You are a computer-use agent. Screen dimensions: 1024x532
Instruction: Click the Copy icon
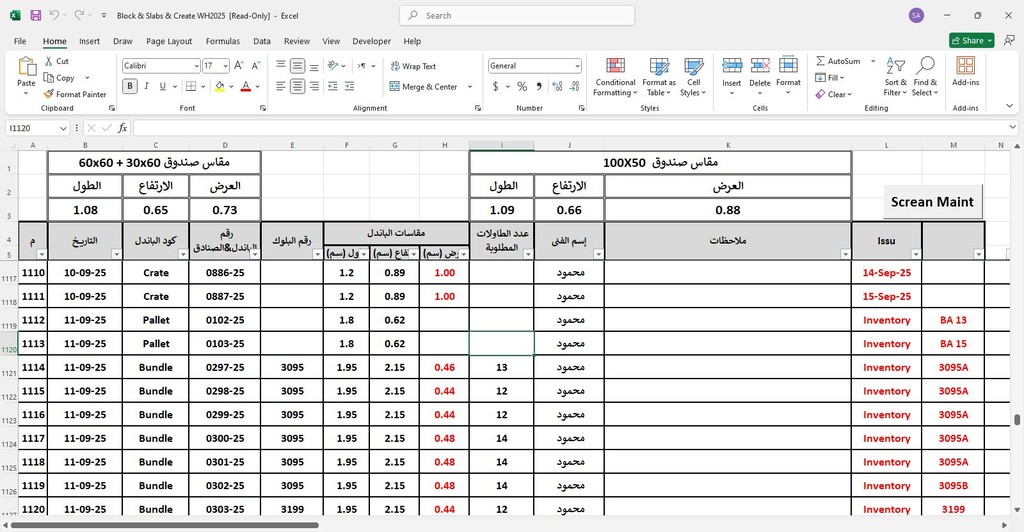[x=49, y=78]
